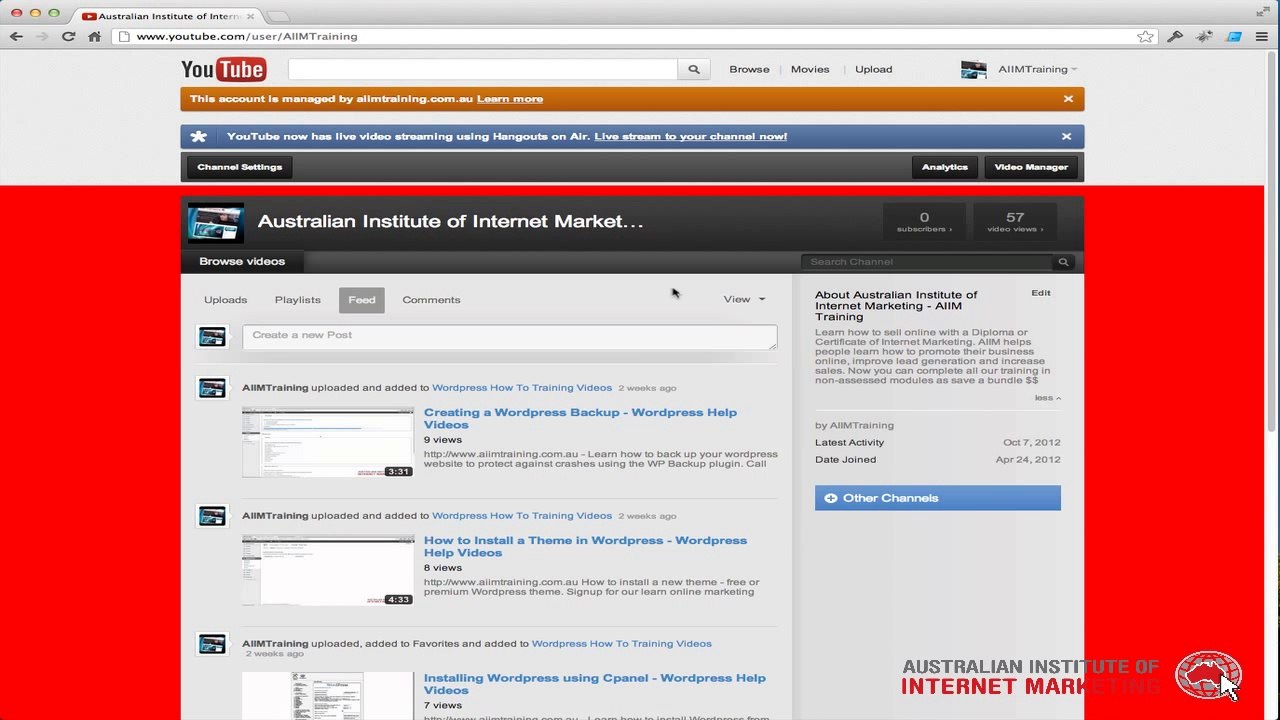Switch to the Uploads tab

click(x=225, y=300)
